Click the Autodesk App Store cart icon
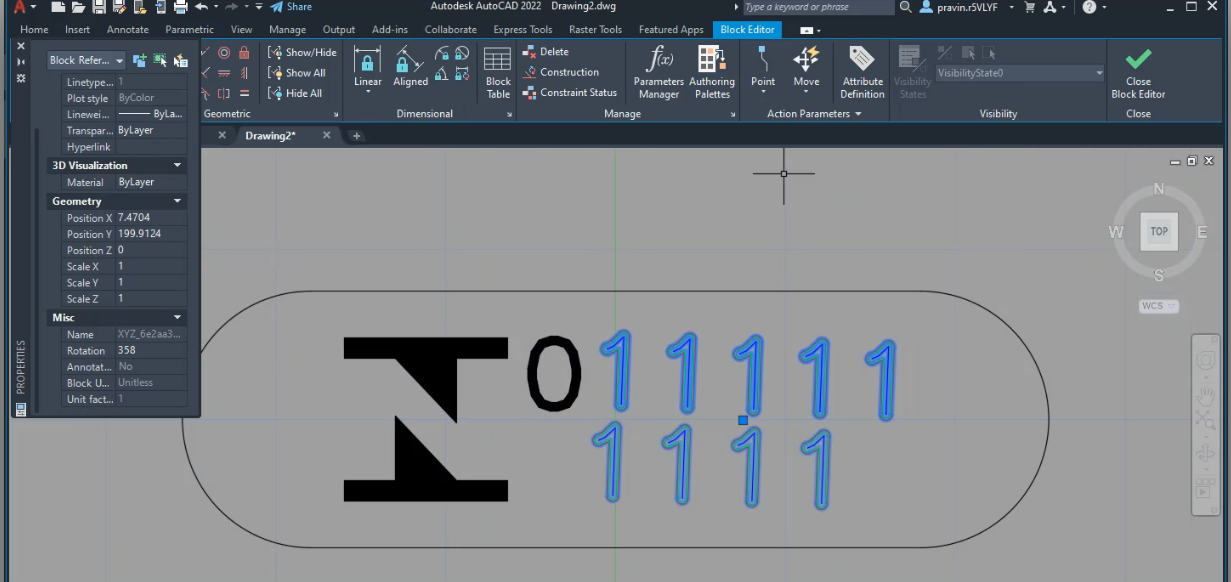The width and height of the screenshot is (1231, 582). (x=1029, y=7)
